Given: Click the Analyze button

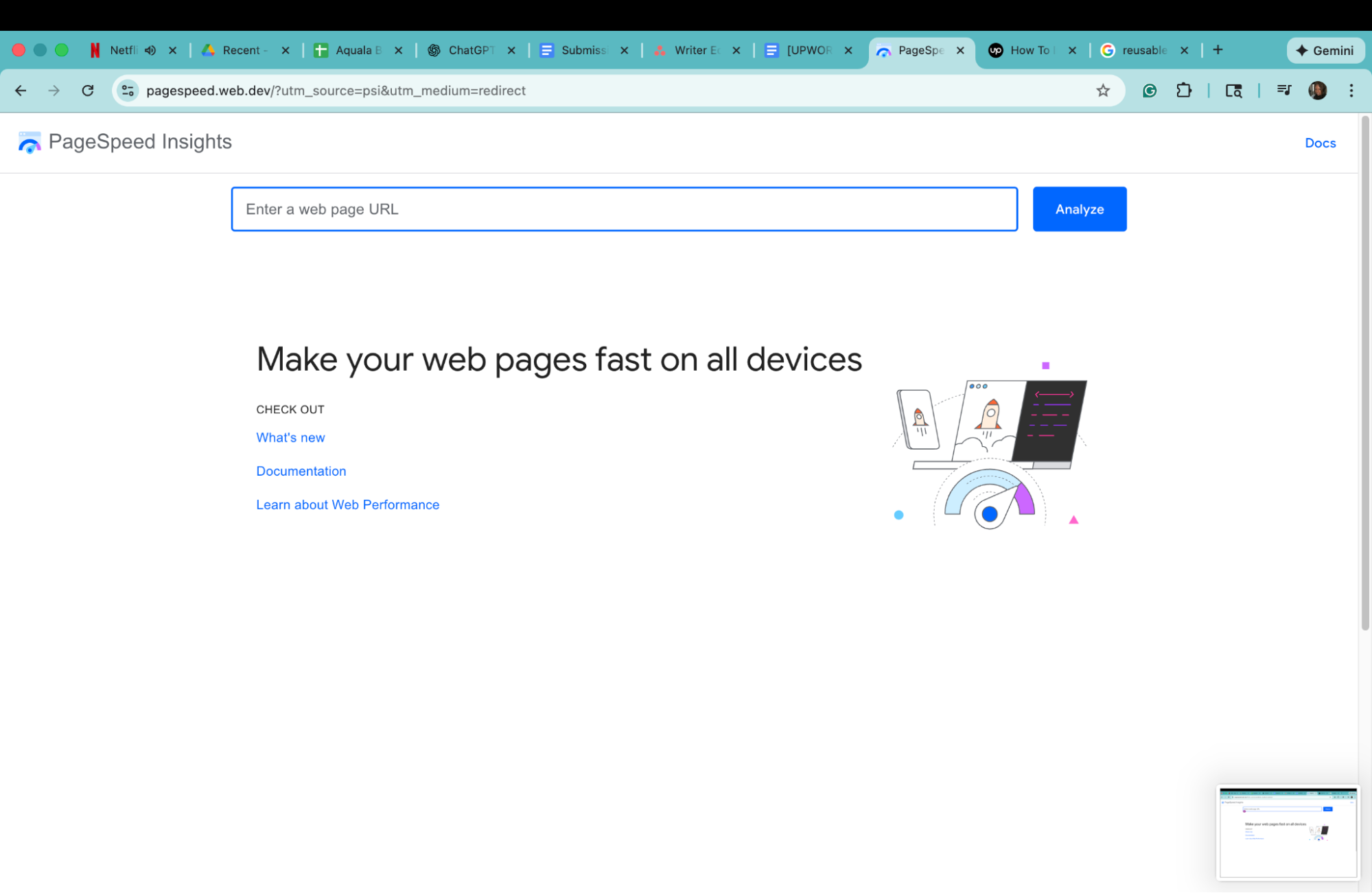Looking at the screenshot, I should [1079, 209].
